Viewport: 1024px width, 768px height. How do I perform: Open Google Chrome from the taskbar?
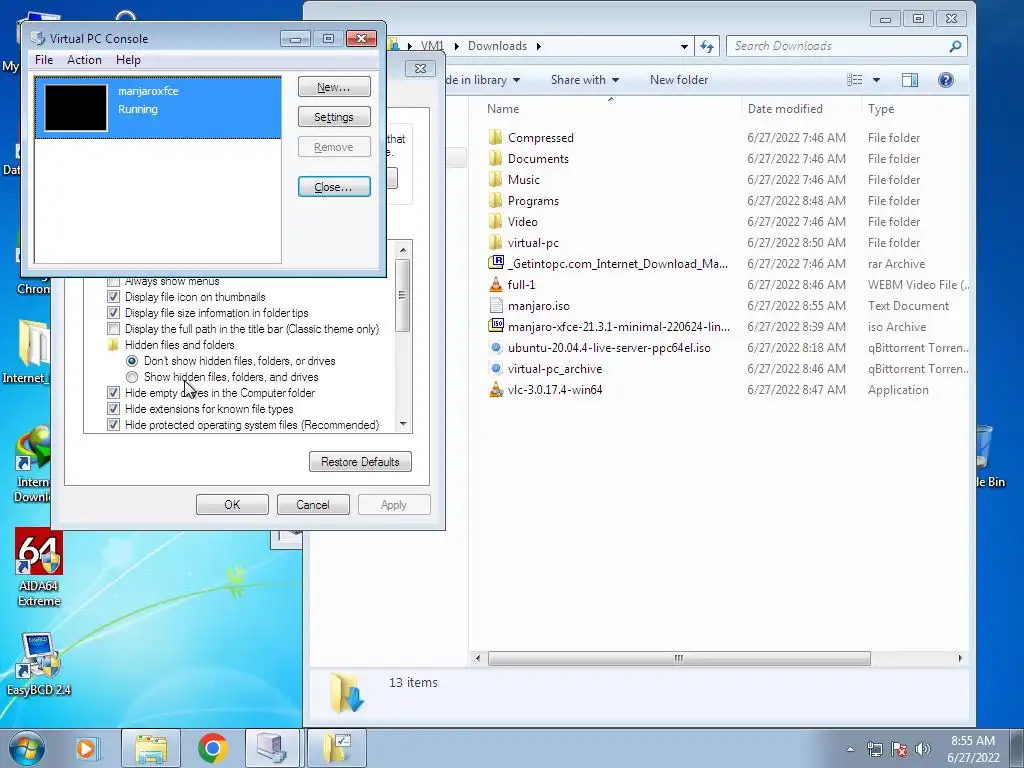212,748
